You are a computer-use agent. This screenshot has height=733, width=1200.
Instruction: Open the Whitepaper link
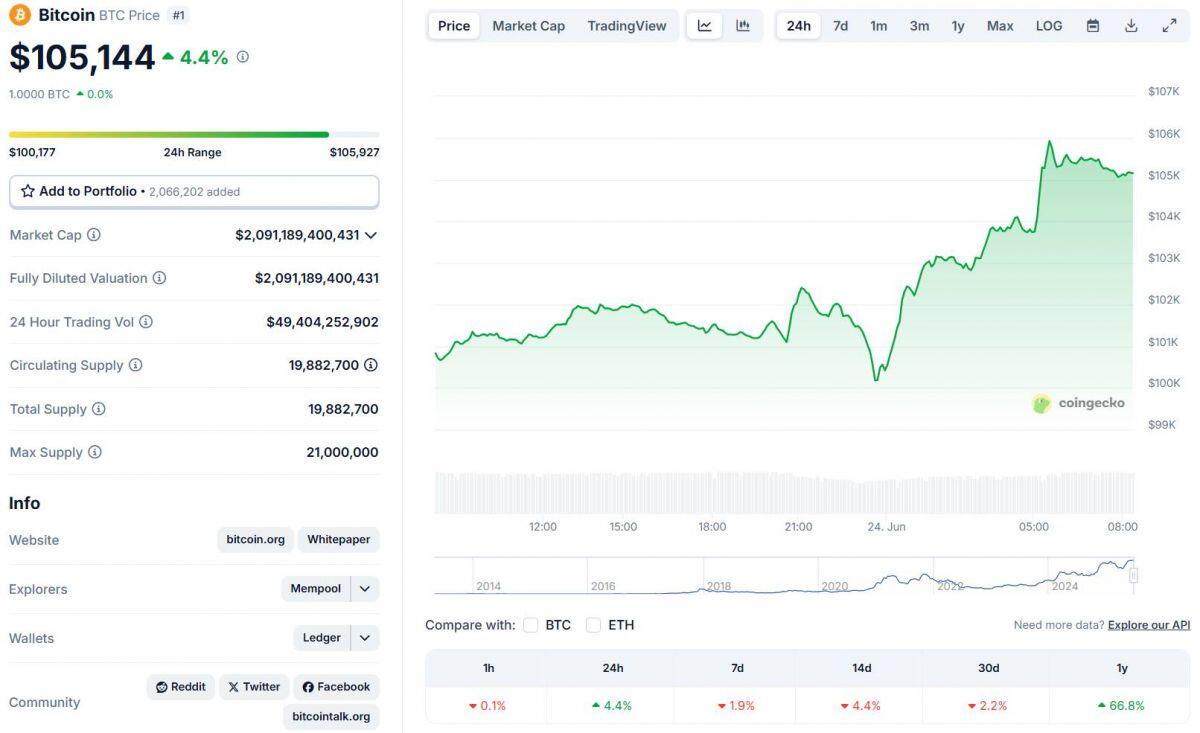click(339, 540)
